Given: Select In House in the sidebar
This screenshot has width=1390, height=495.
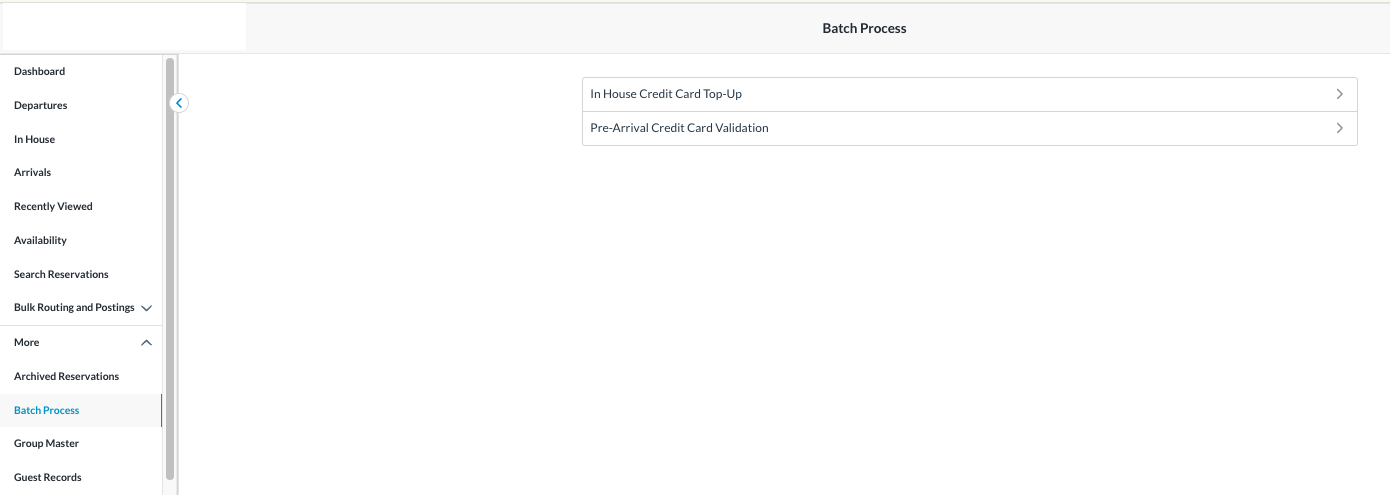Looking at the screenshot, I should pyautogui.click(x=35, y=139).
